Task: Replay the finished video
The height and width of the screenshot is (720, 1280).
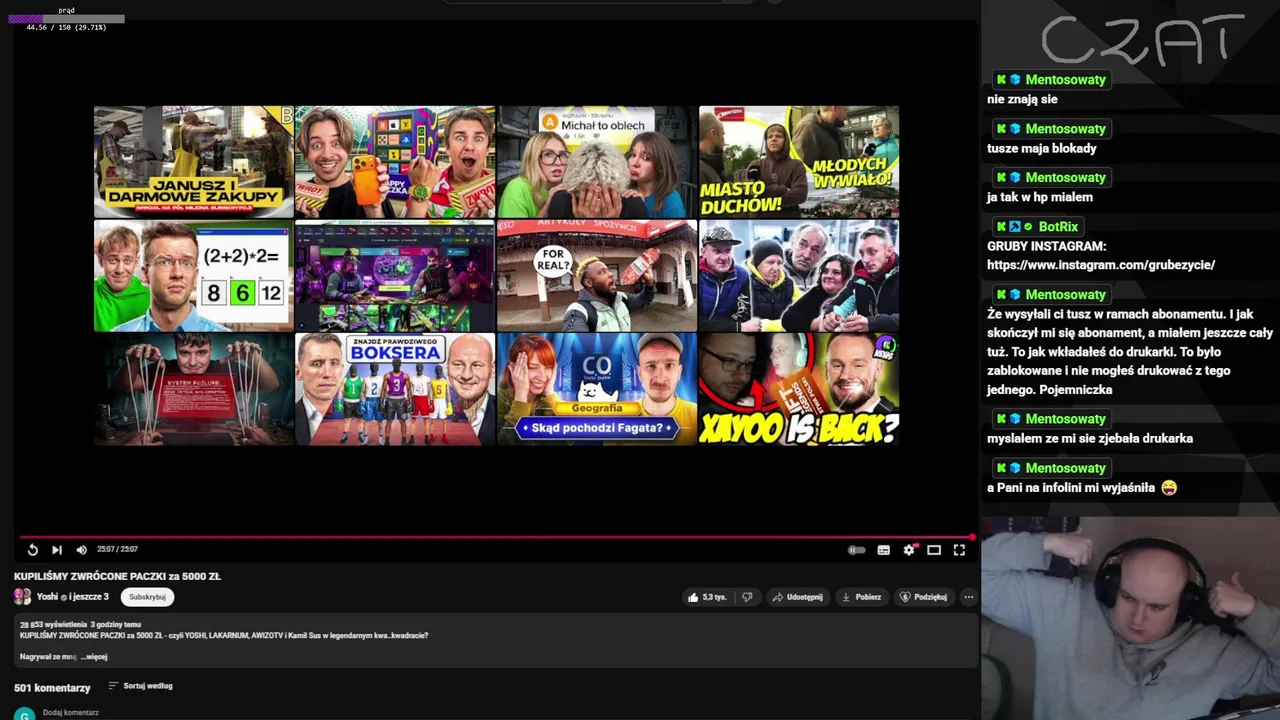Action: pyautogui.click(x=32, y=549)
